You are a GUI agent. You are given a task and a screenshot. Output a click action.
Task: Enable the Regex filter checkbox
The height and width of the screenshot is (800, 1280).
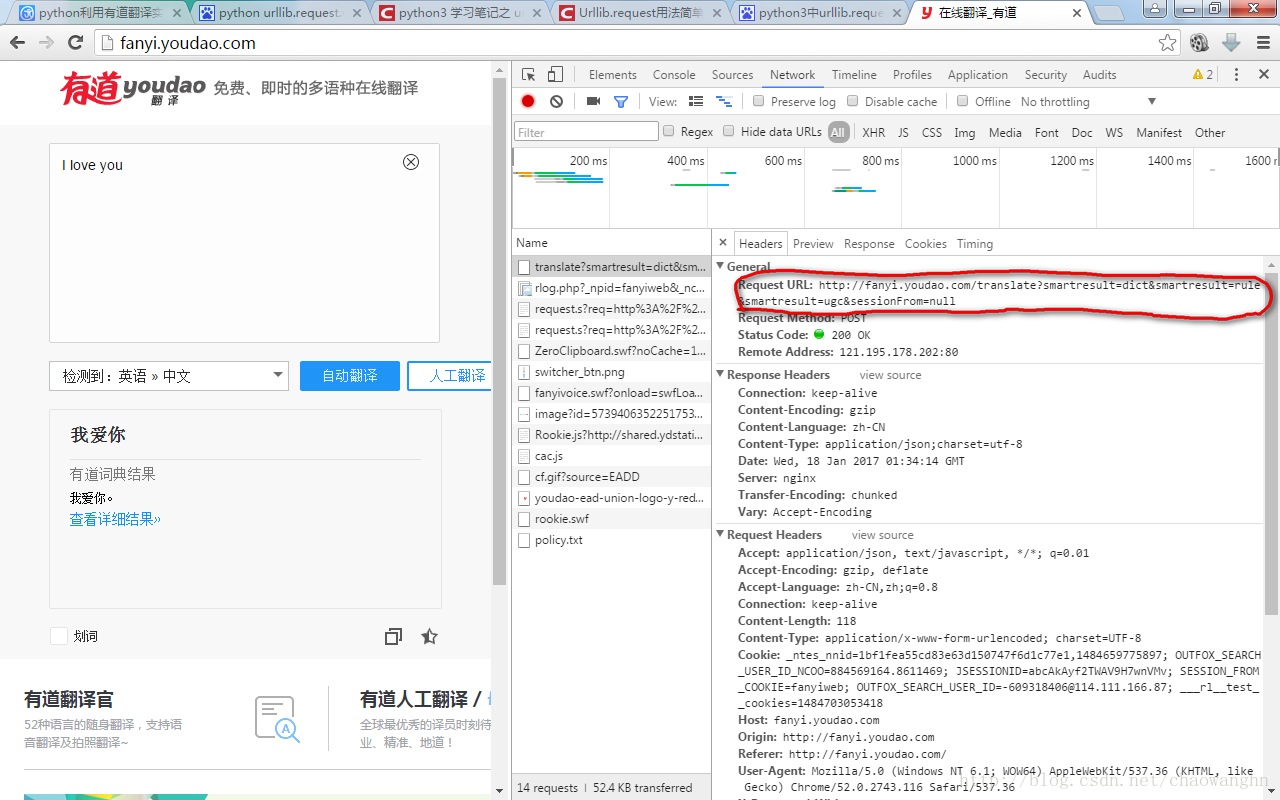669,131
